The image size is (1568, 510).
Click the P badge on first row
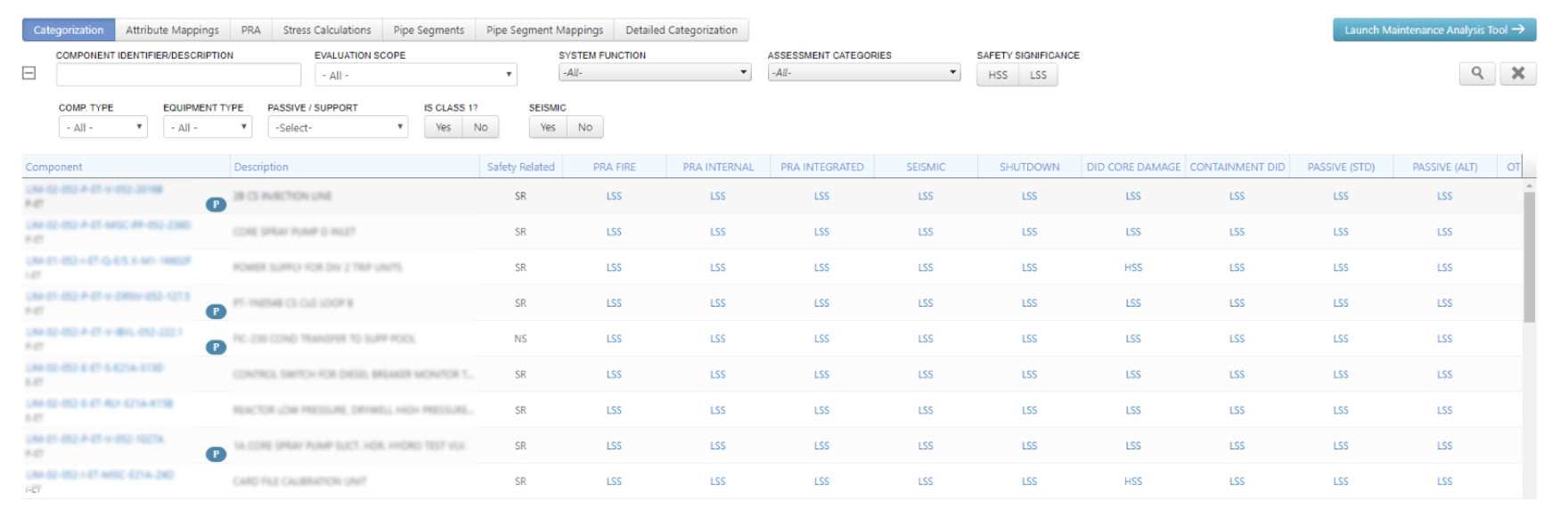tap(216, 205)
